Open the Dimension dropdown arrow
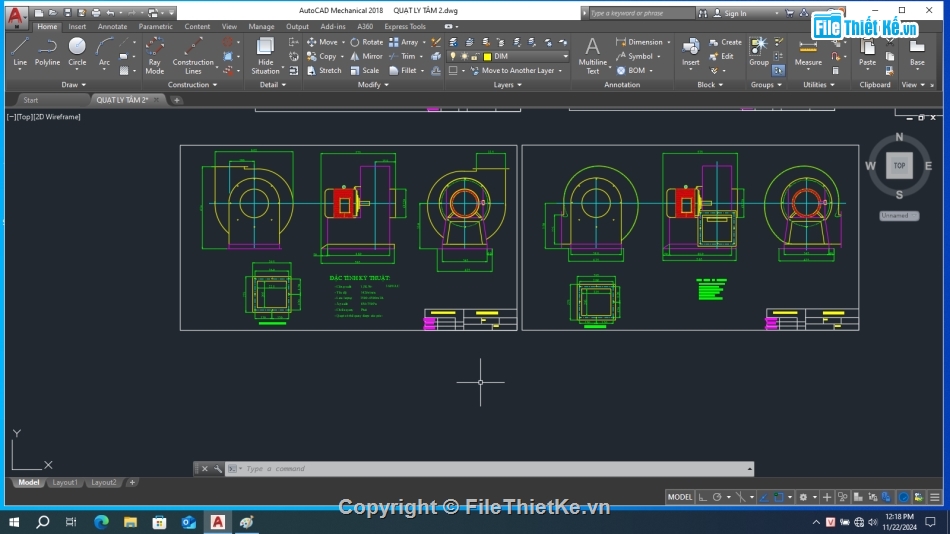Screen dimensions: 950x534 pos(669,42)
